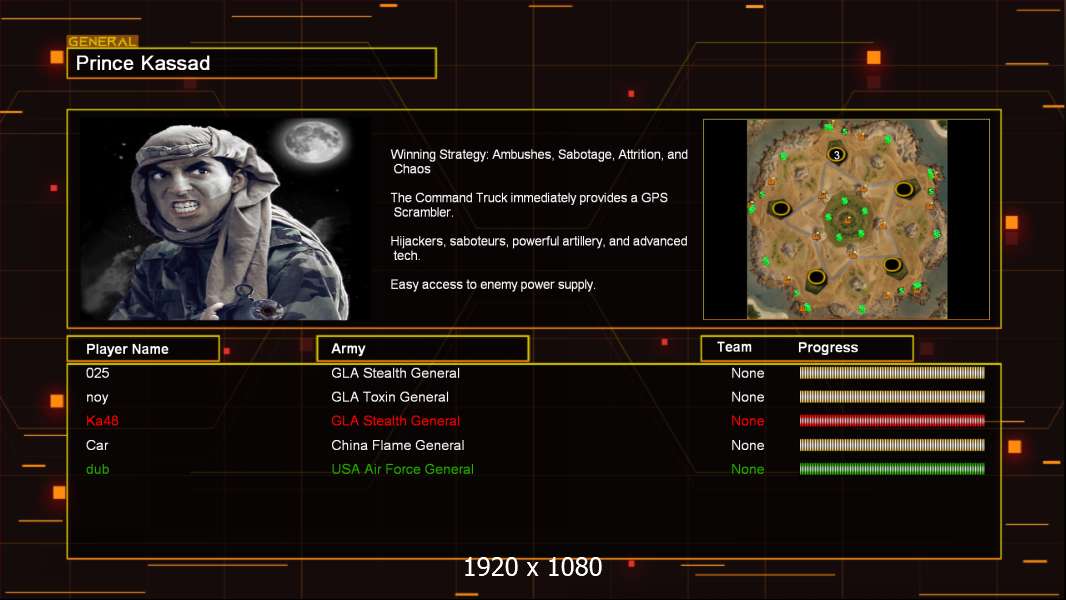The image size is (1066, 600).
Task: Click USA Air Force General army entry
Action: [402, 469]
